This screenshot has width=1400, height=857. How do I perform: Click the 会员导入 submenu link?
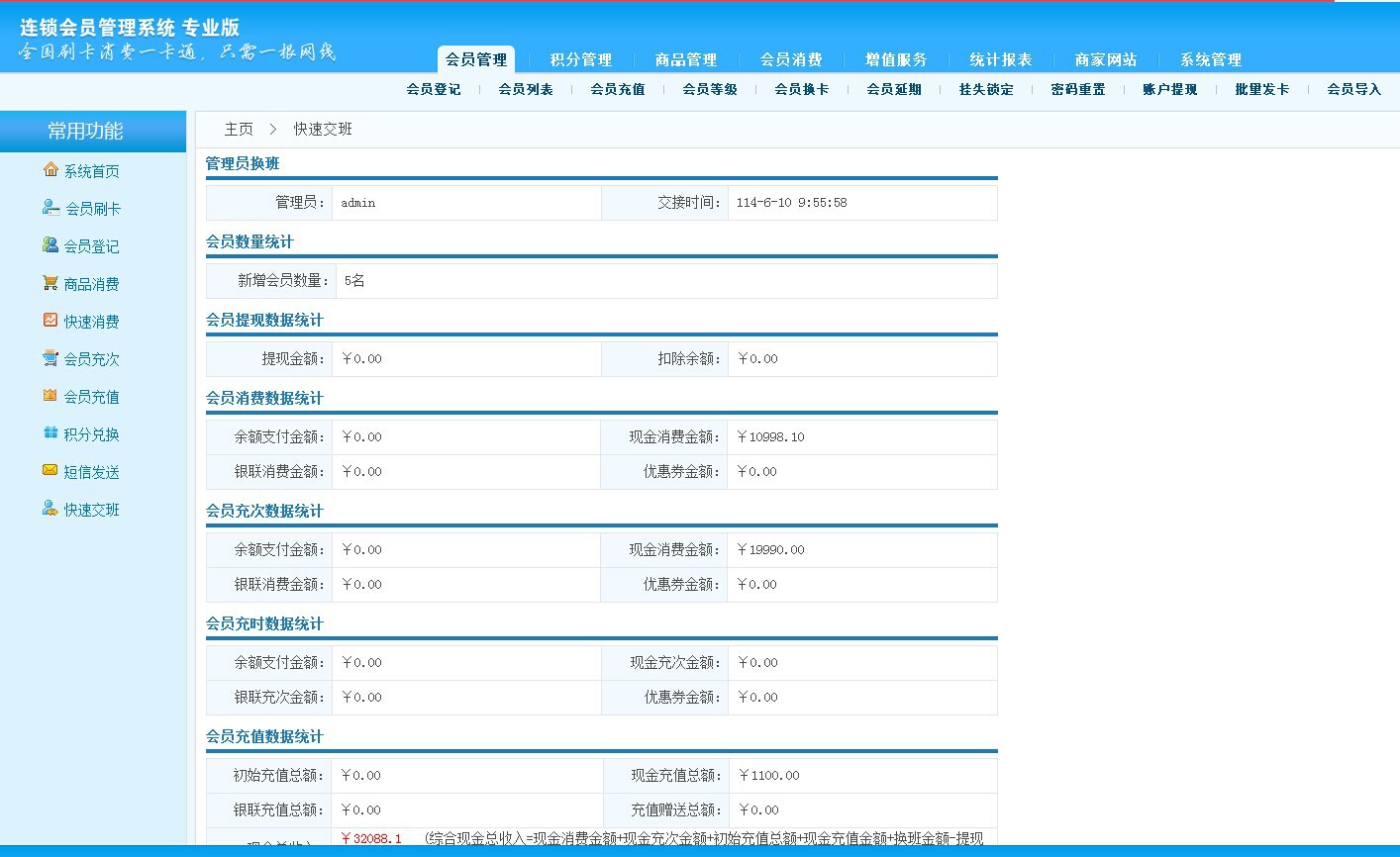pyautogui.click(x=1354, y=89)
